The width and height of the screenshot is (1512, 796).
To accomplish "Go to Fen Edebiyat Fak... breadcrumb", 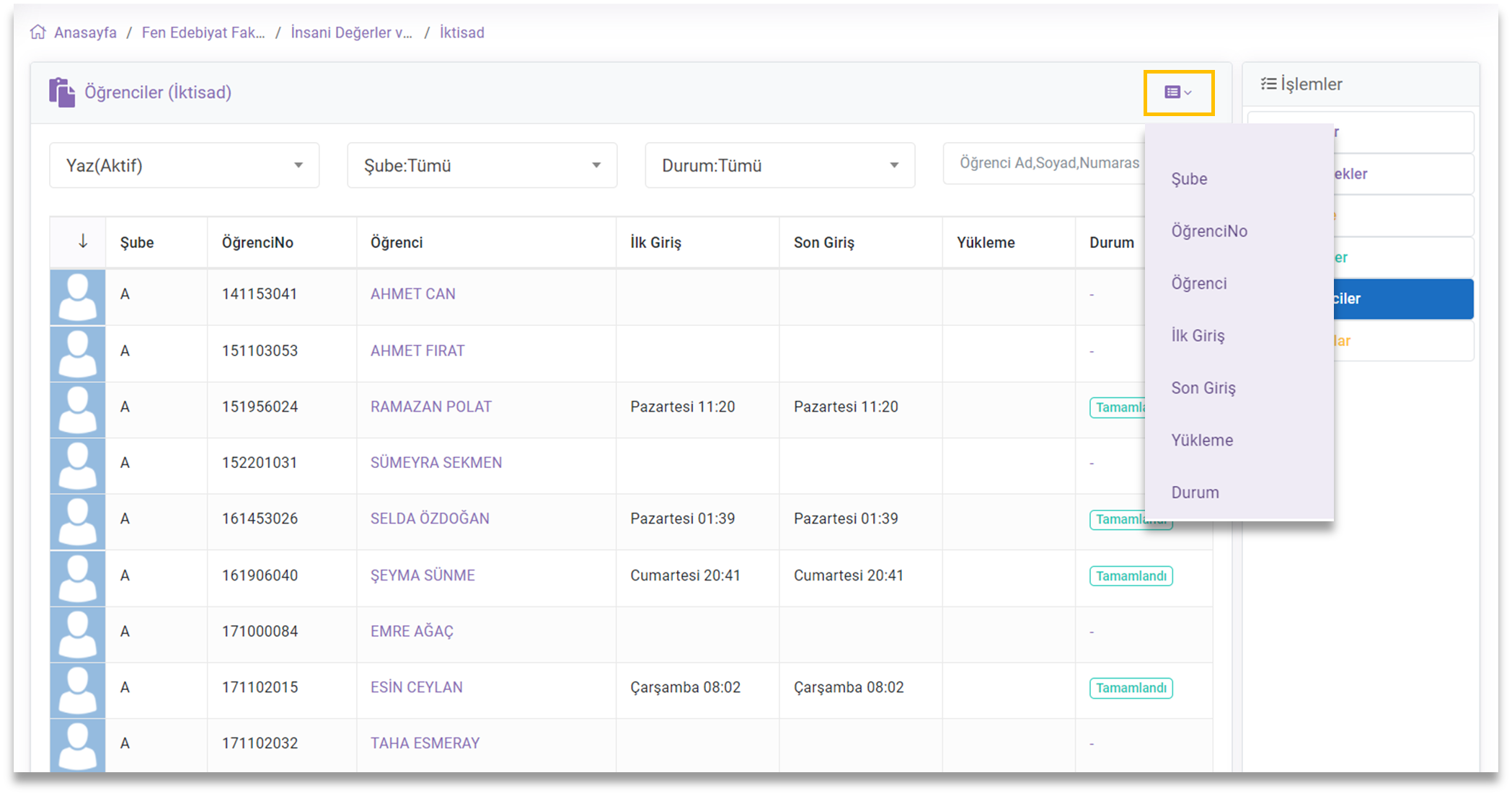I will pyautogui.click(x=203, y=32).
